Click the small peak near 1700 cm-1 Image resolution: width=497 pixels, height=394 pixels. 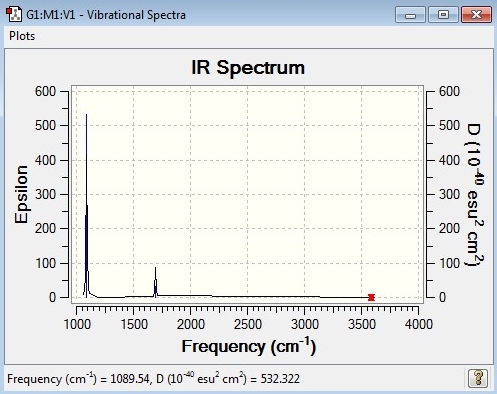155,282
